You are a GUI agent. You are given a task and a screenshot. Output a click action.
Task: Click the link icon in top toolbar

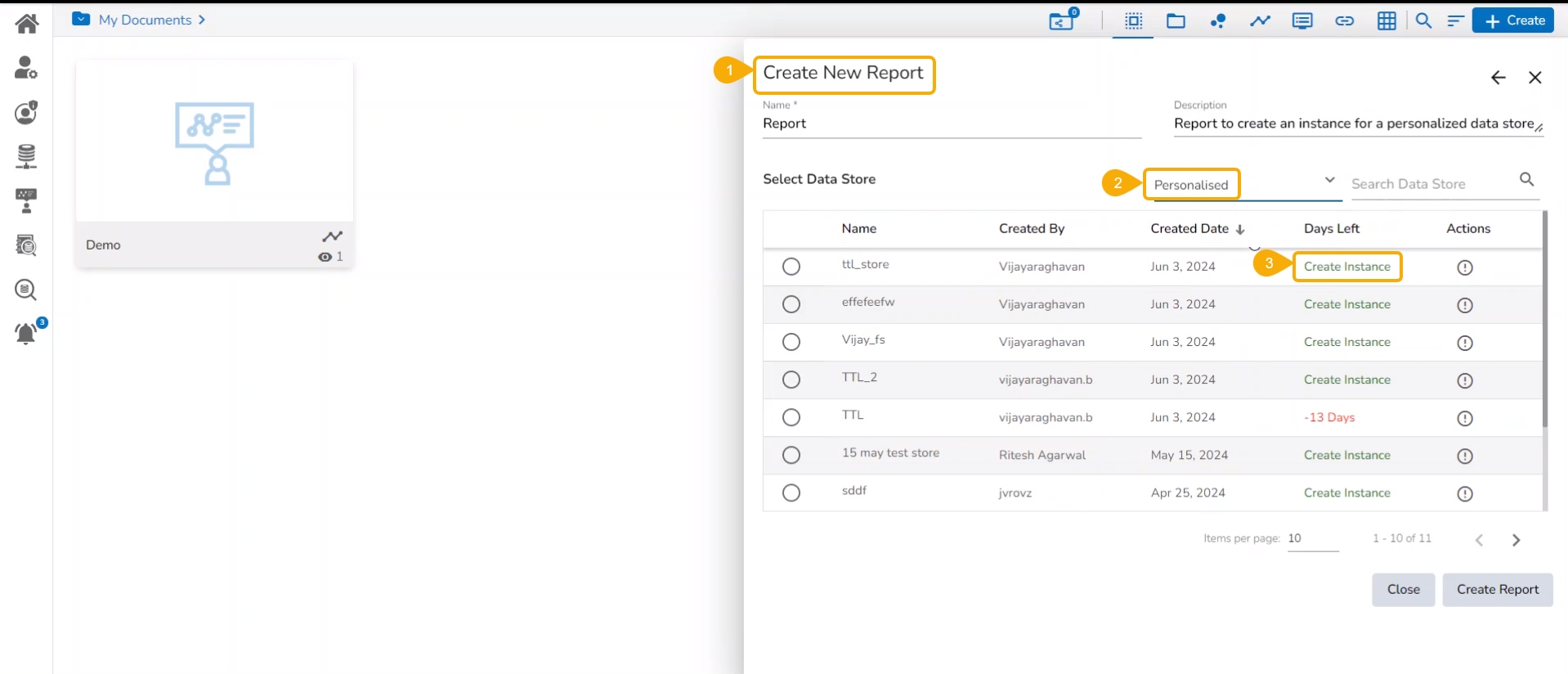[x=1344, y=21]
